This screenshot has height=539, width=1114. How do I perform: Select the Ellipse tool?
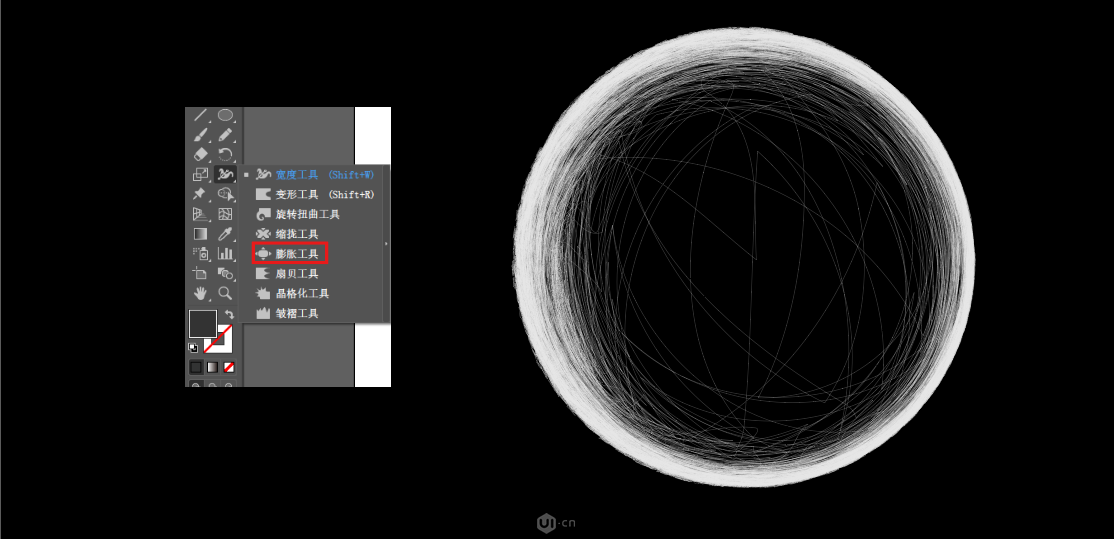226,116
